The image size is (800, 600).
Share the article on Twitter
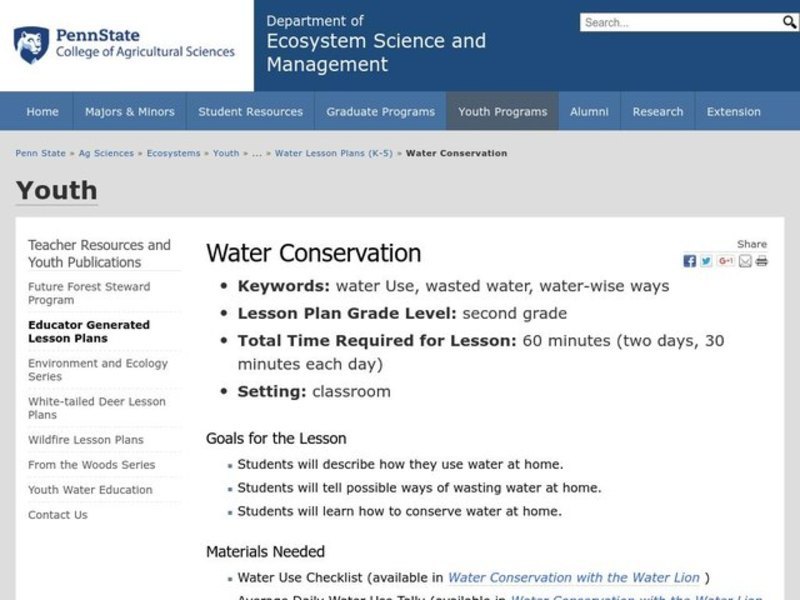click(706, 261)
